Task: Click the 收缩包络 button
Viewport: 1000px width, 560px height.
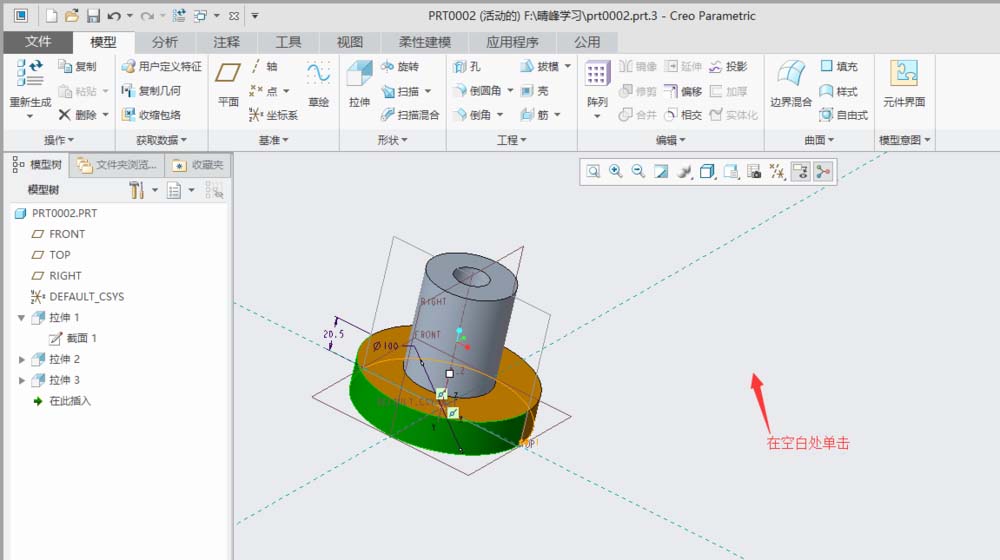Action: tap(152, 115)
